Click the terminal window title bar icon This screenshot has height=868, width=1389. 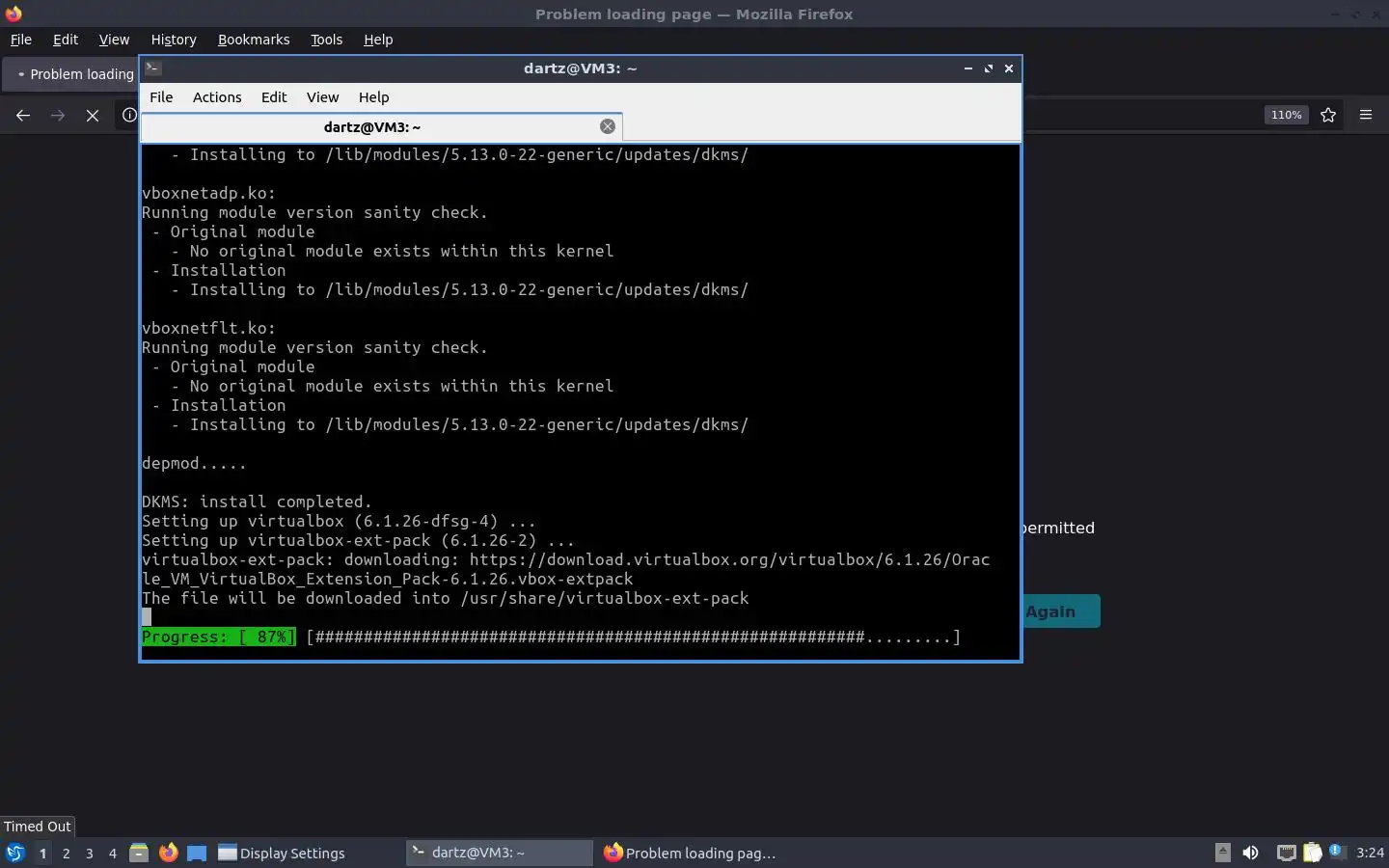tap(153, 68)
